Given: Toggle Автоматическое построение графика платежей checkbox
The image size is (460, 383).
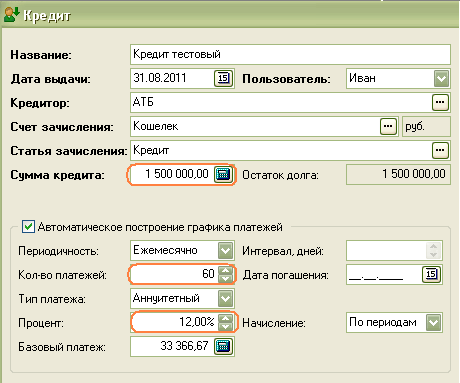Looking at the screenshot, I should (x=28, y=227).
